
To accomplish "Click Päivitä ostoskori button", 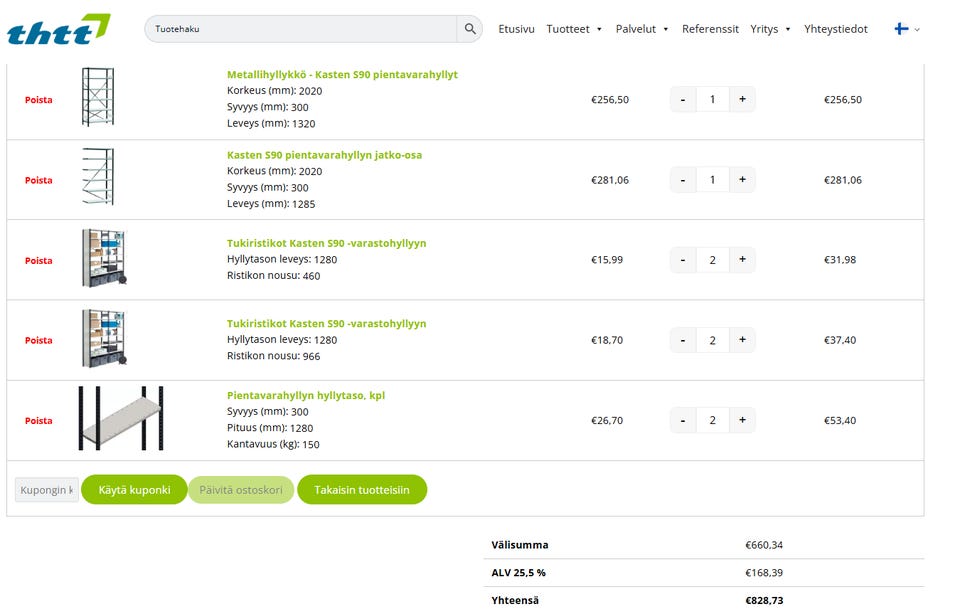I will pyautogui.click(x=241, y=490).
